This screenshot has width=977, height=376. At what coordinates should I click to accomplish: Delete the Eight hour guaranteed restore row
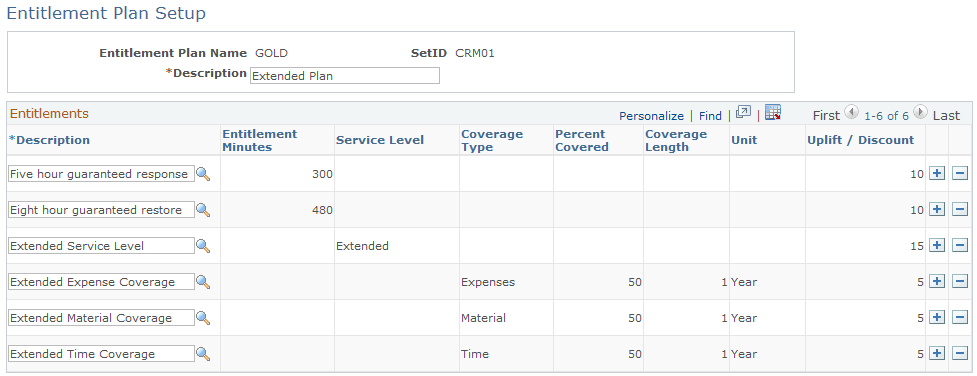(x=960, y=210)
